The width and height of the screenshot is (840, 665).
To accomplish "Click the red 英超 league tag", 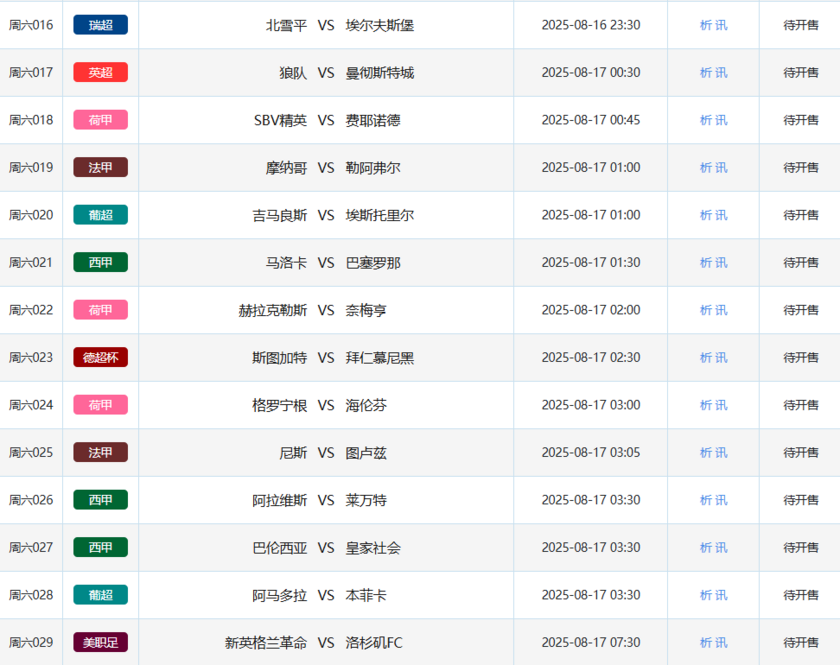I will point(100,72).
